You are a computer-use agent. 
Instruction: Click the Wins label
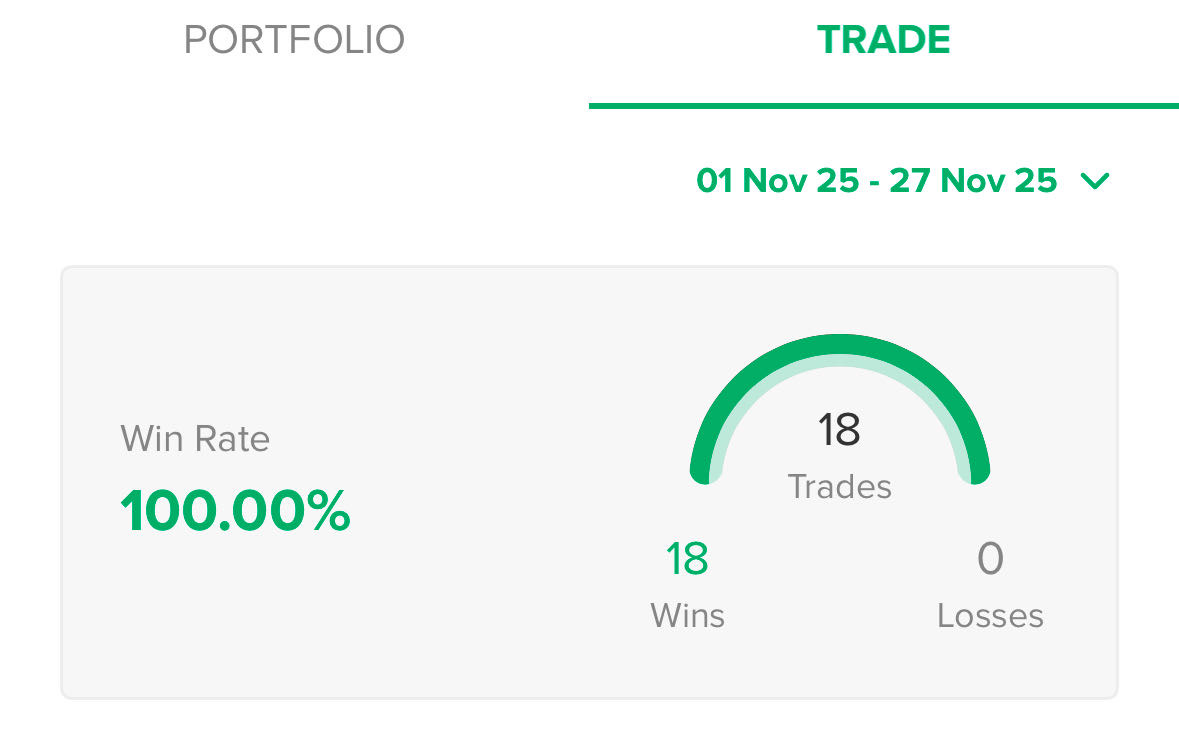(x=687, y=615)
